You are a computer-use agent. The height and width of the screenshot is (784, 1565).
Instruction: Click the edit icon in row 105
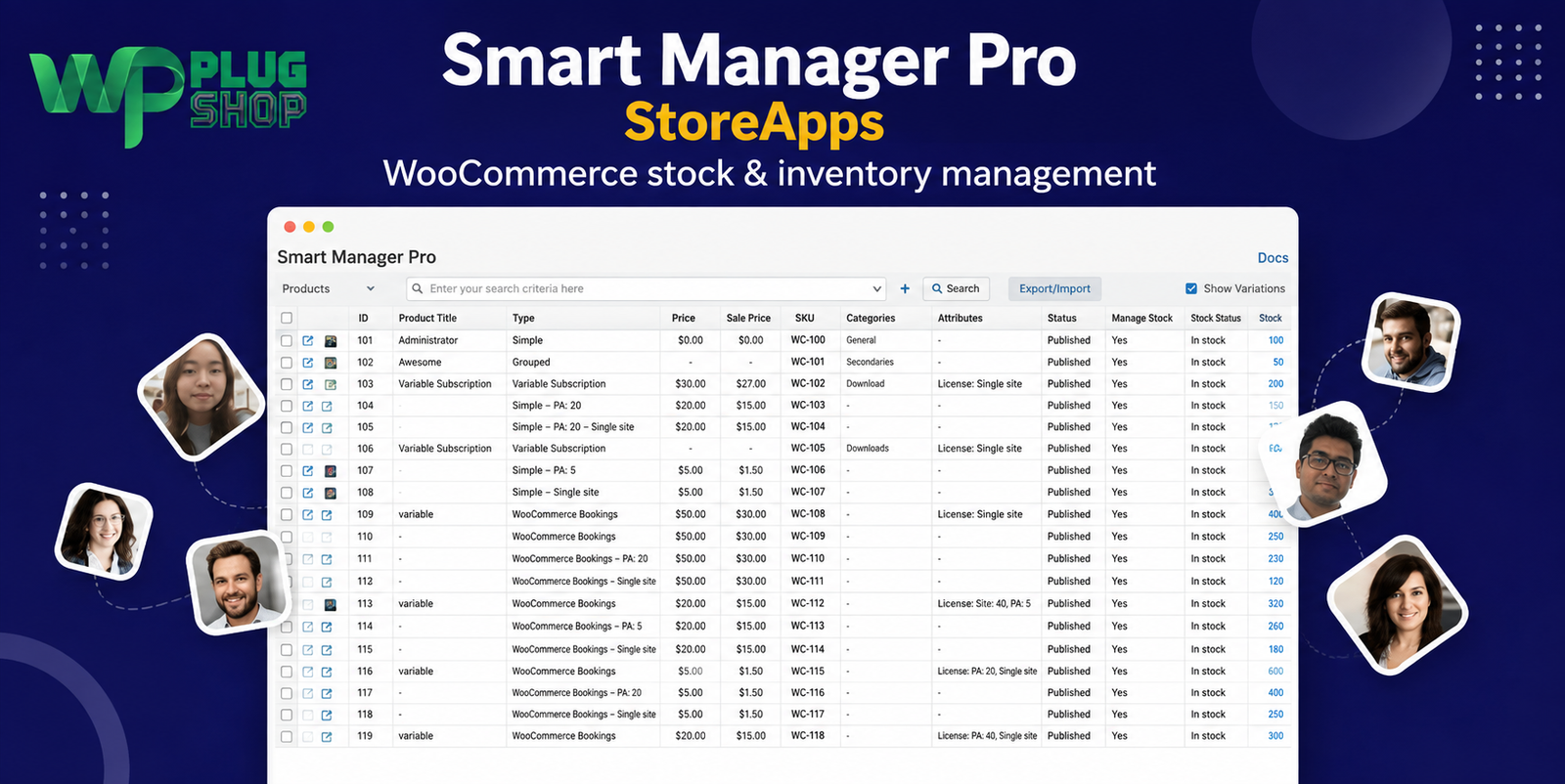coord(308,427)
